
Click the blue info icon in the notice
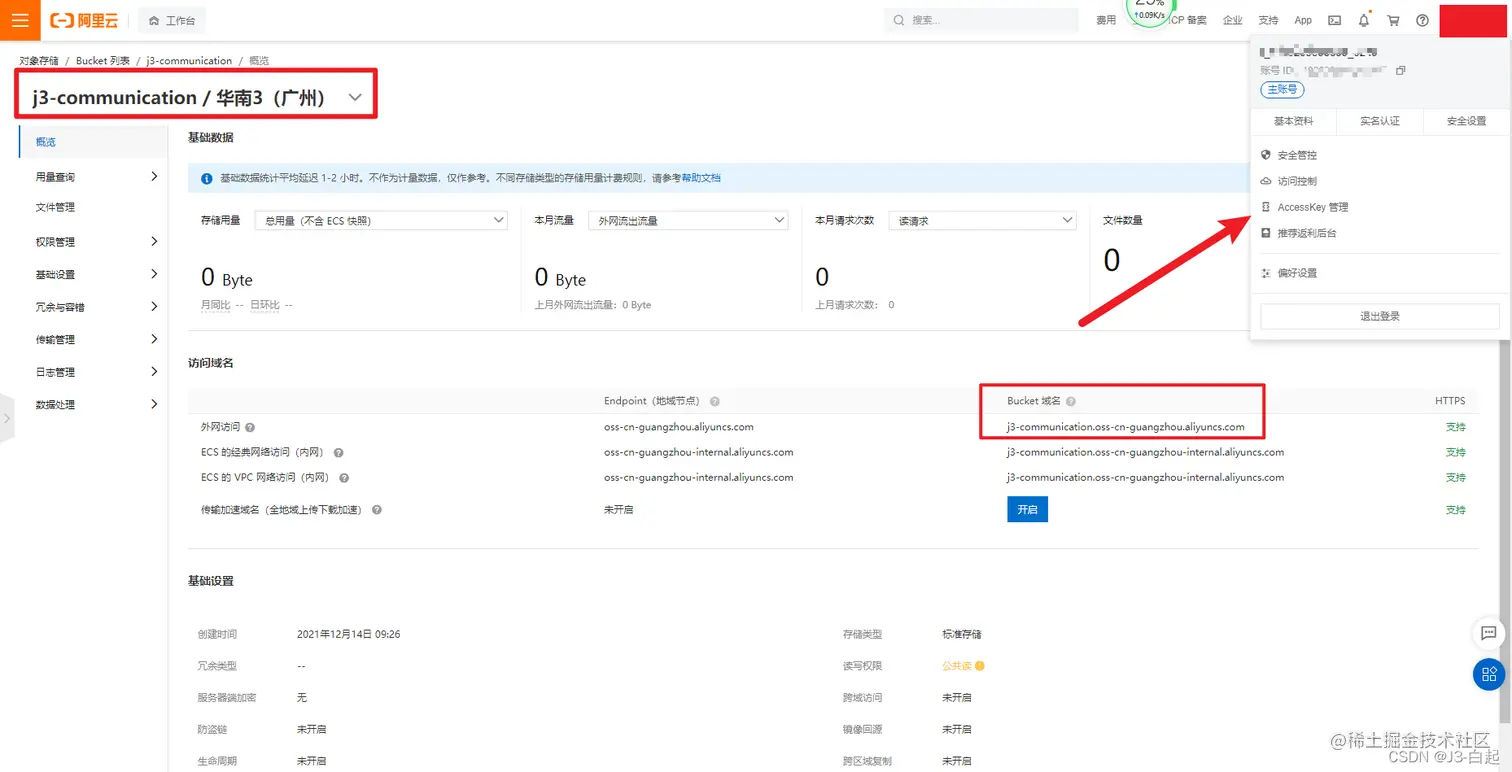[x=207, y=178]
